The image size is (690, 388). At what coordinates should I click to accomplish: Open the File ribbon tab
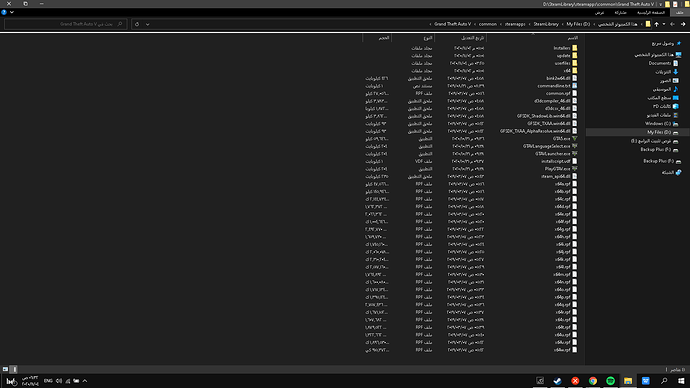(x=679, y=12)
